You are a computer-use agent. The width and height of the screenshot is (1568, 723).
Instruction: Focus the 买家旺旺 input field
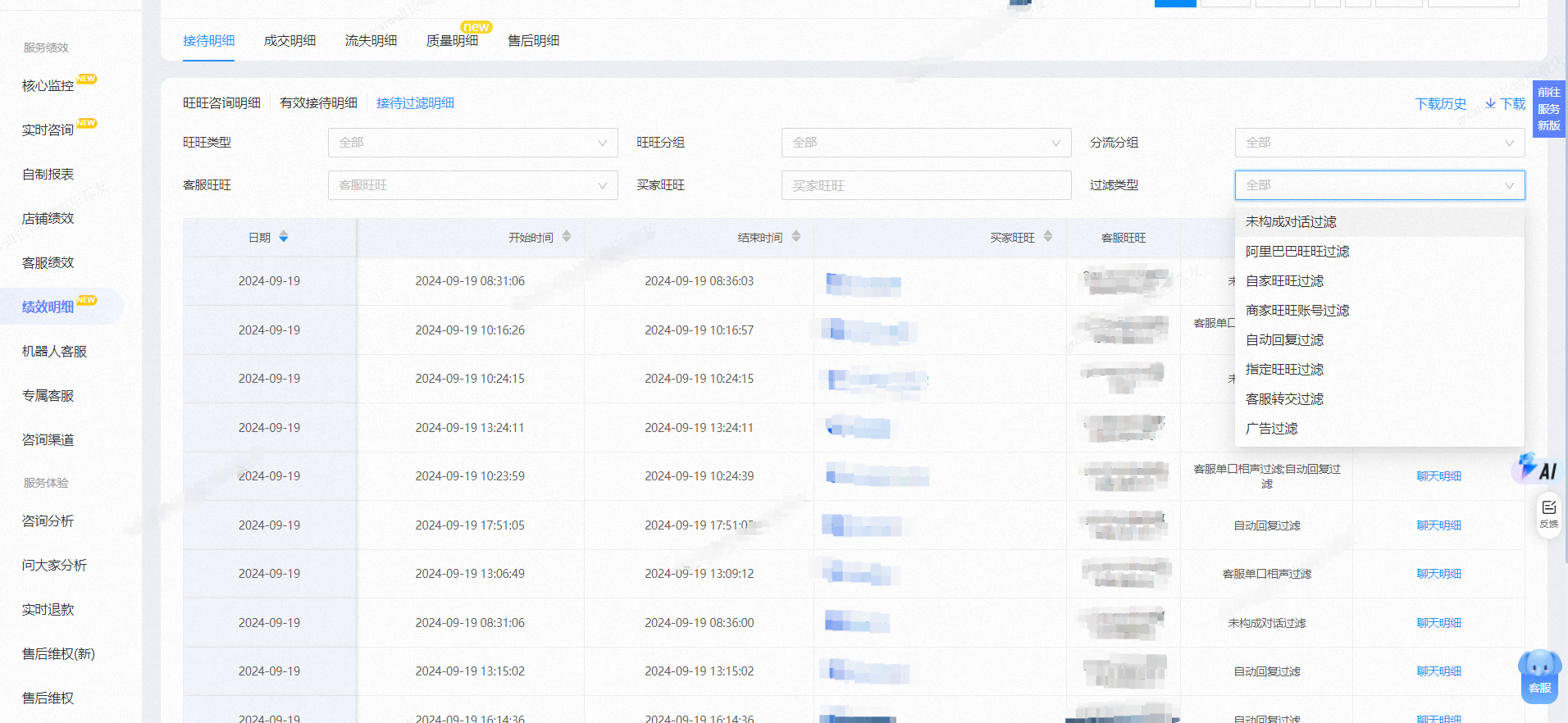pos(927,185)
